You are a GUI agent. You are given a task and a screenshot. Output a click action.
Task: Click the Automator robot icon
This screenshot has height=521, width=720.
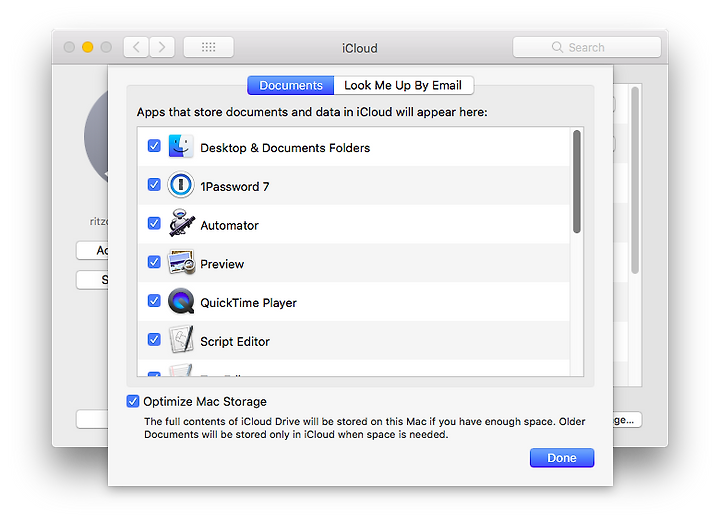click(181, 223)
